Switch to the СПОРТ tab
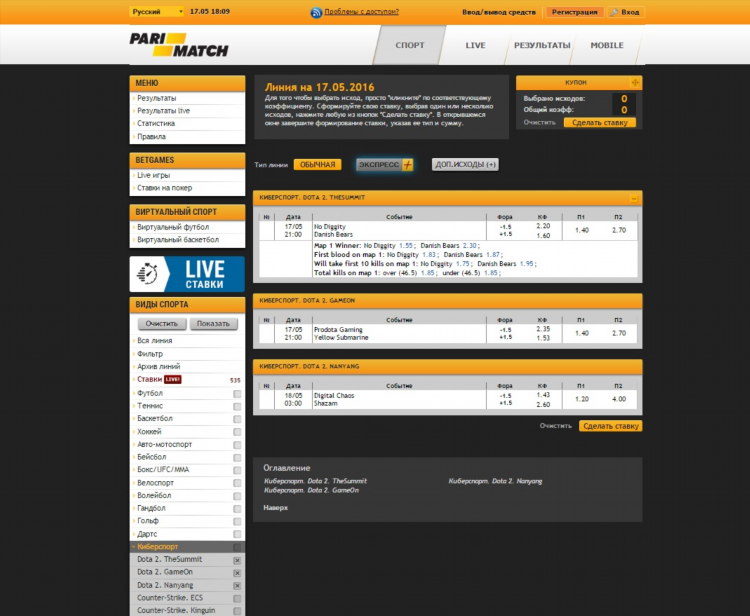The width and height of the screenshot is (750, 616). 409,45
